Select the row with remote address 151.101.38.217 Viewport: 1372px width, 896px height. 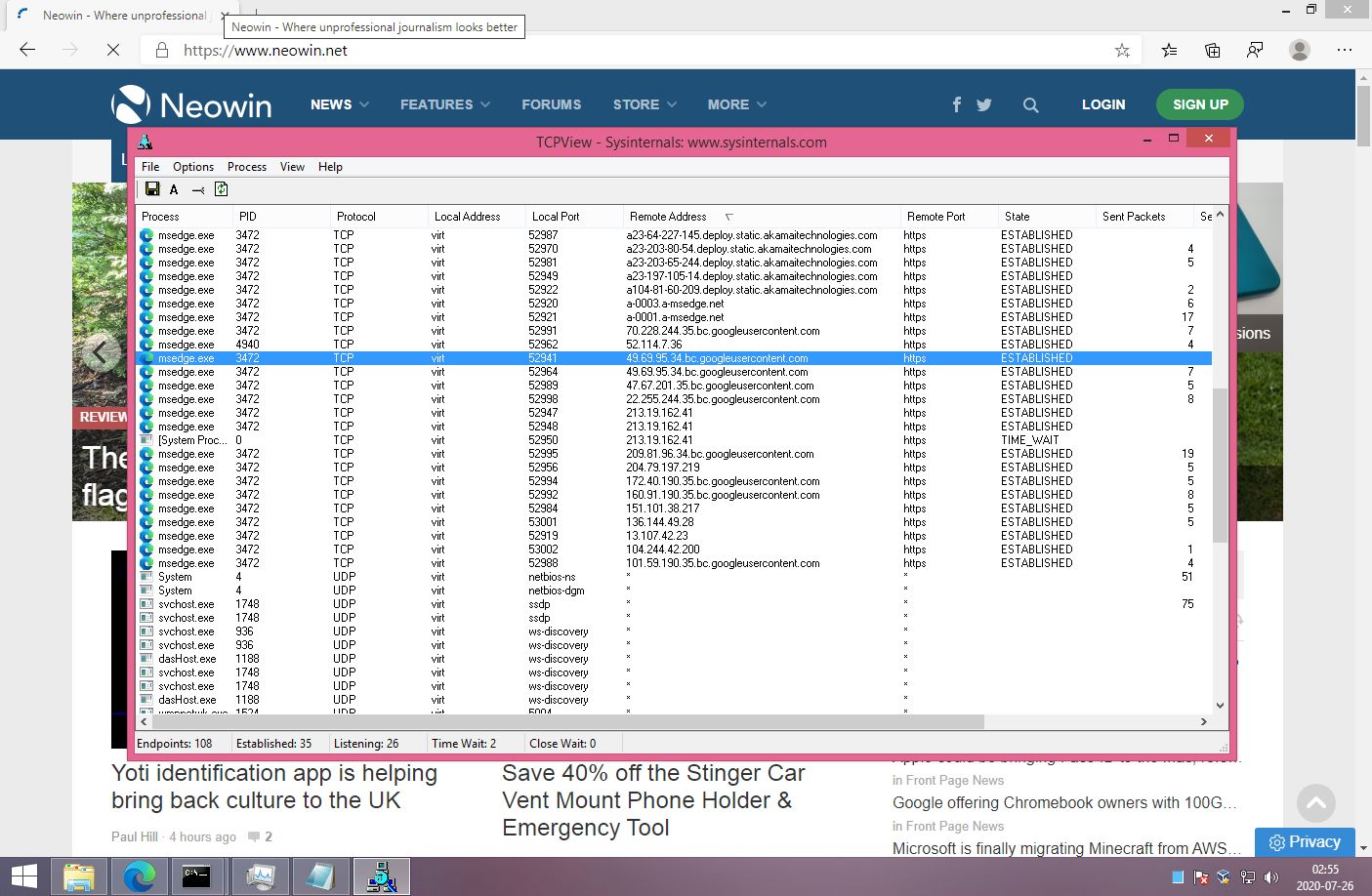(x=674, y=509)
